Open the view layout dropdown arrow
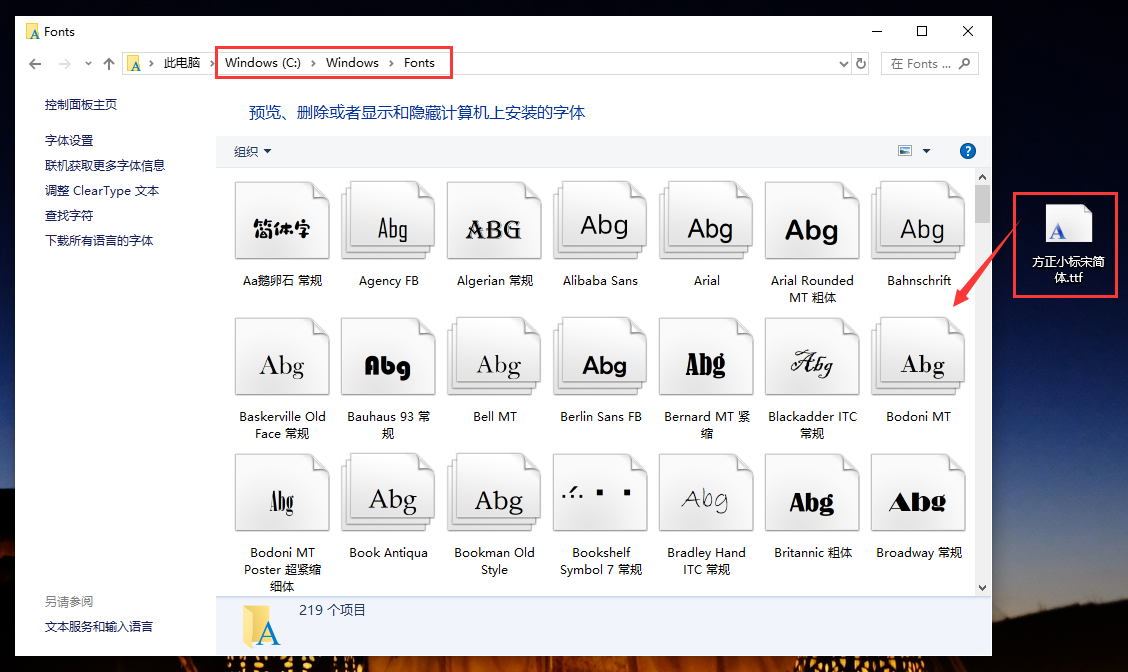 pyautogui.click(x=928, y=151)
